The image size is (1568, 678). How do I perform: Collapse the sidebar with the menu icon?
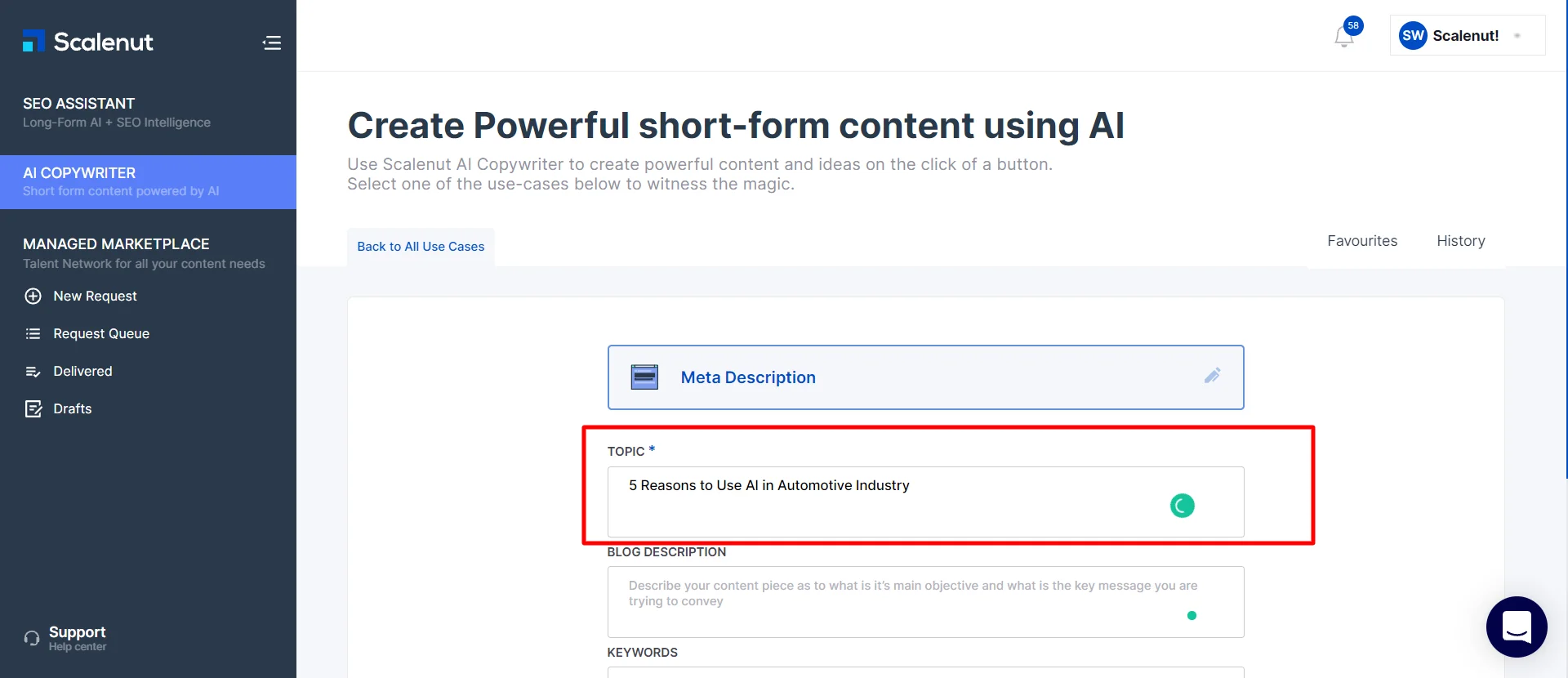click(x=272, y=42)
